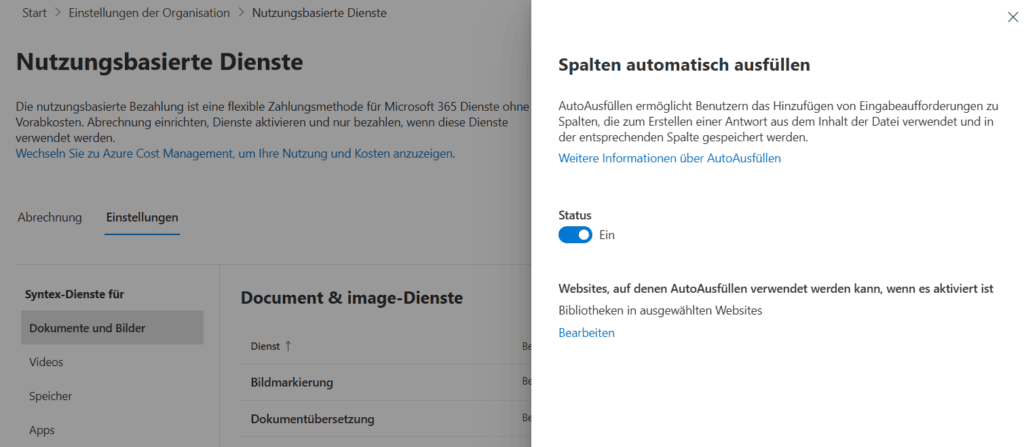Click the sort arrow beside Dienst
Screen dimensions: 1024x447
point(288,346)
